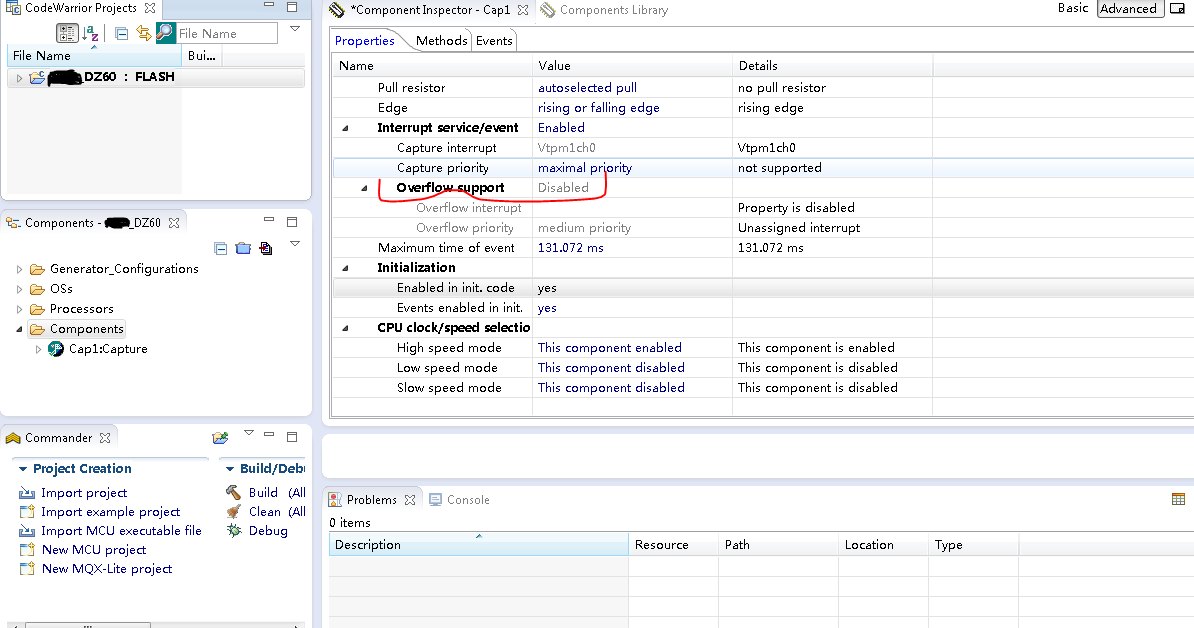Screen dimensions: 1194x628
Task: Select Generator_Configurations folder icon
Action: (x=37, y=269)
